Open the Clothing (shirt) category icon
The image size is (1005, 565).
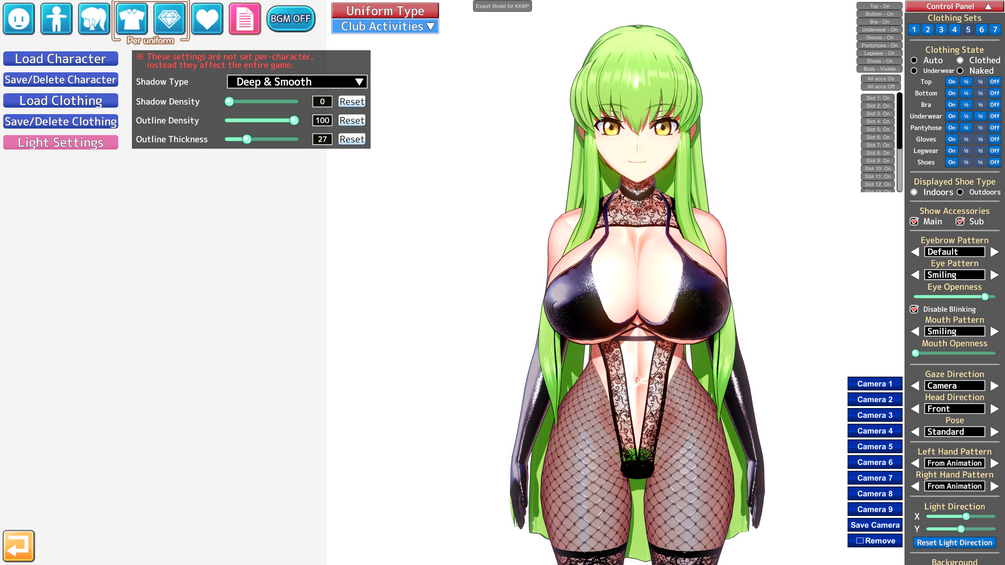pyautogui.click(x=131, y=19)
